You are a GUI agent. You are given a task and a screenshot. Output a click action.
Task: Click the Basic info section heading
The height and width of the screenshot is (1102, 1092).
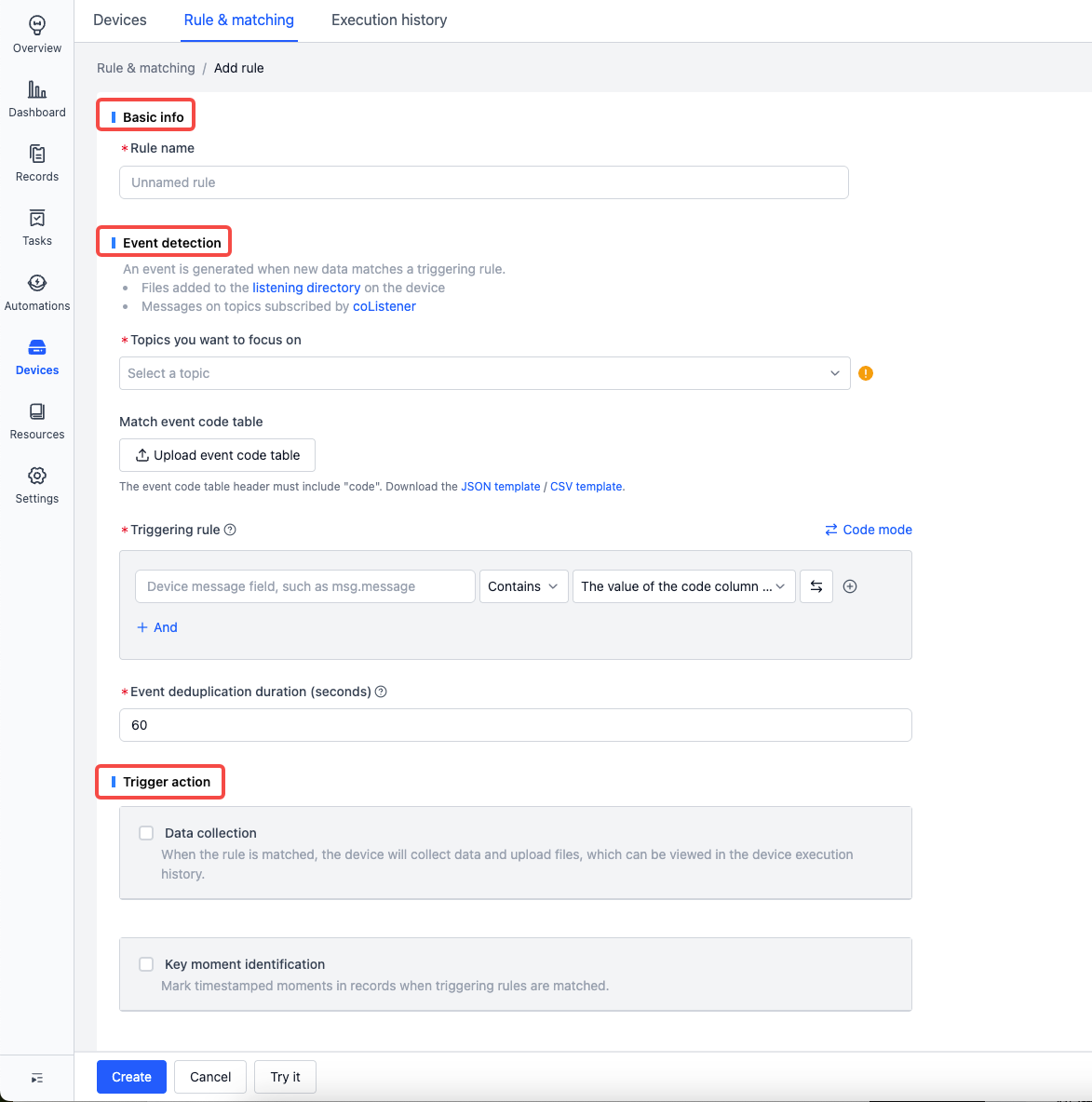point(154,117)
